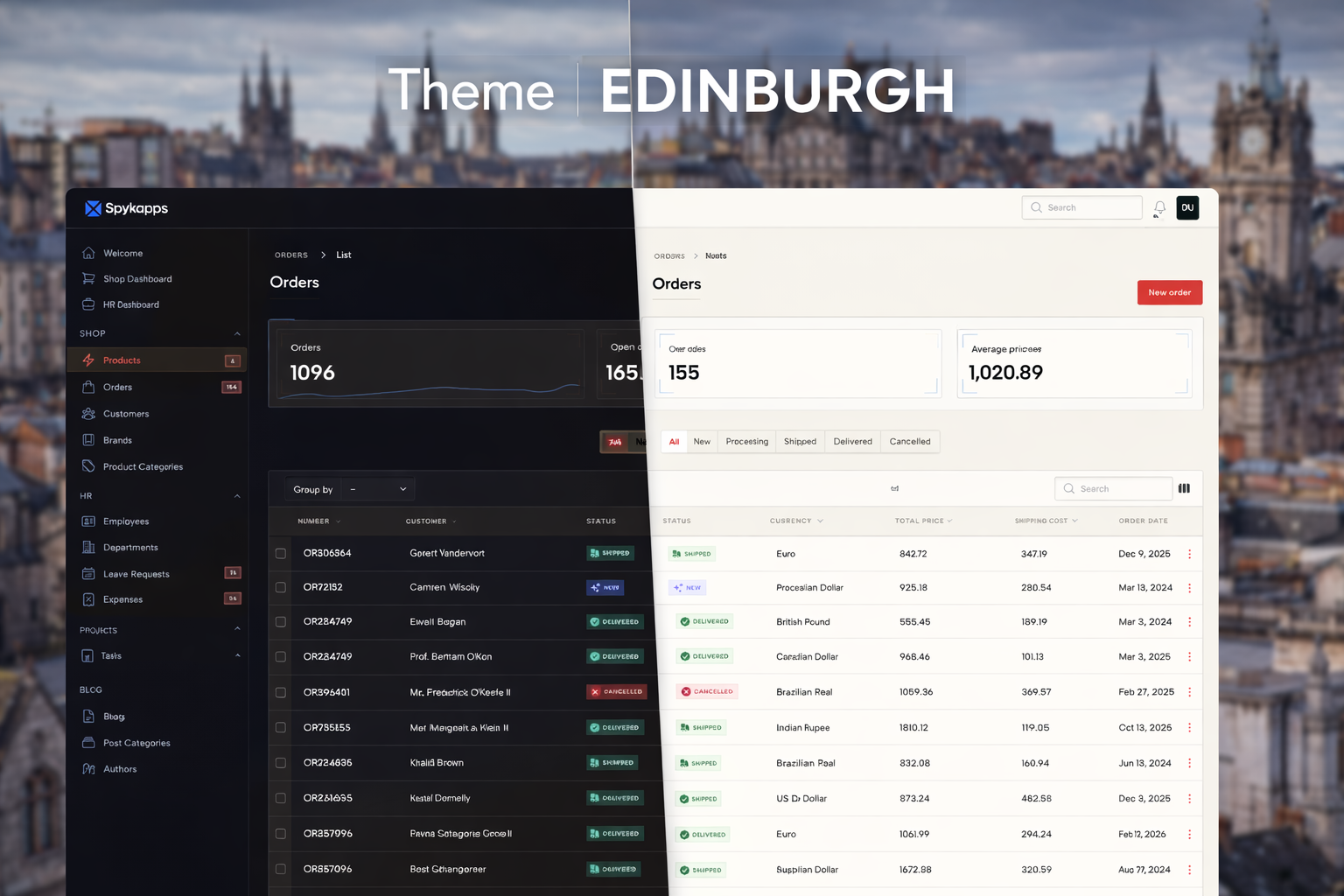Switch to the Cancelled filter tab
The height and width of the screenshot is (896, 1344).
tap(909, 441)
